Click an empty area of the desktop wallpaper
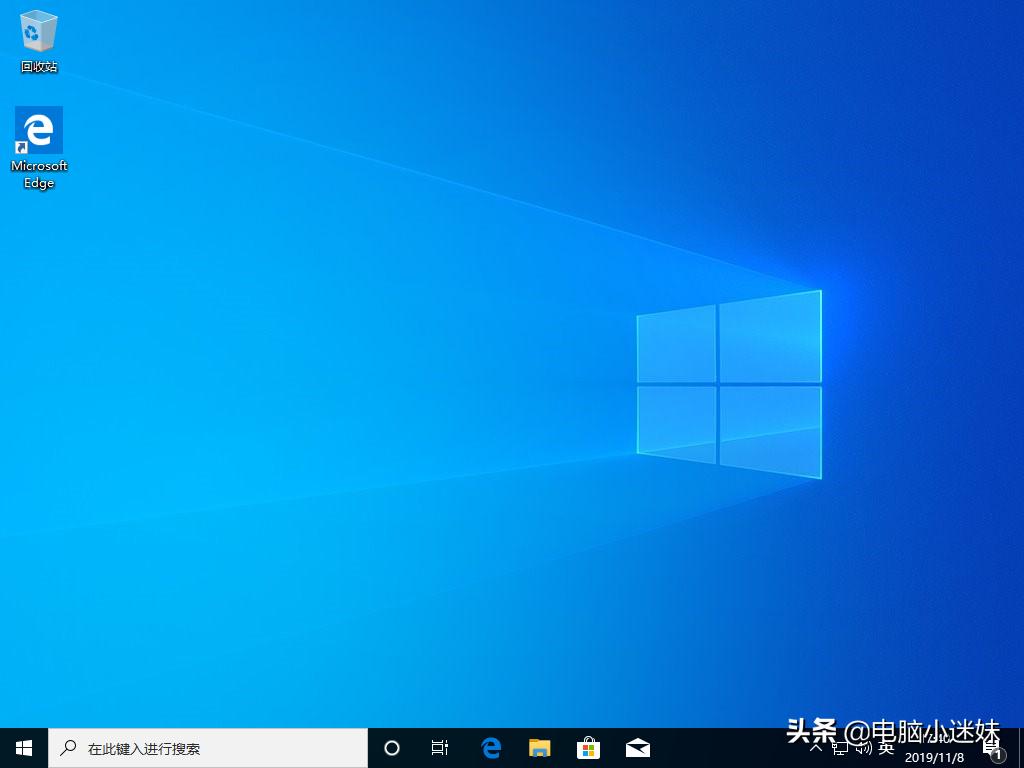 [400, 400]
